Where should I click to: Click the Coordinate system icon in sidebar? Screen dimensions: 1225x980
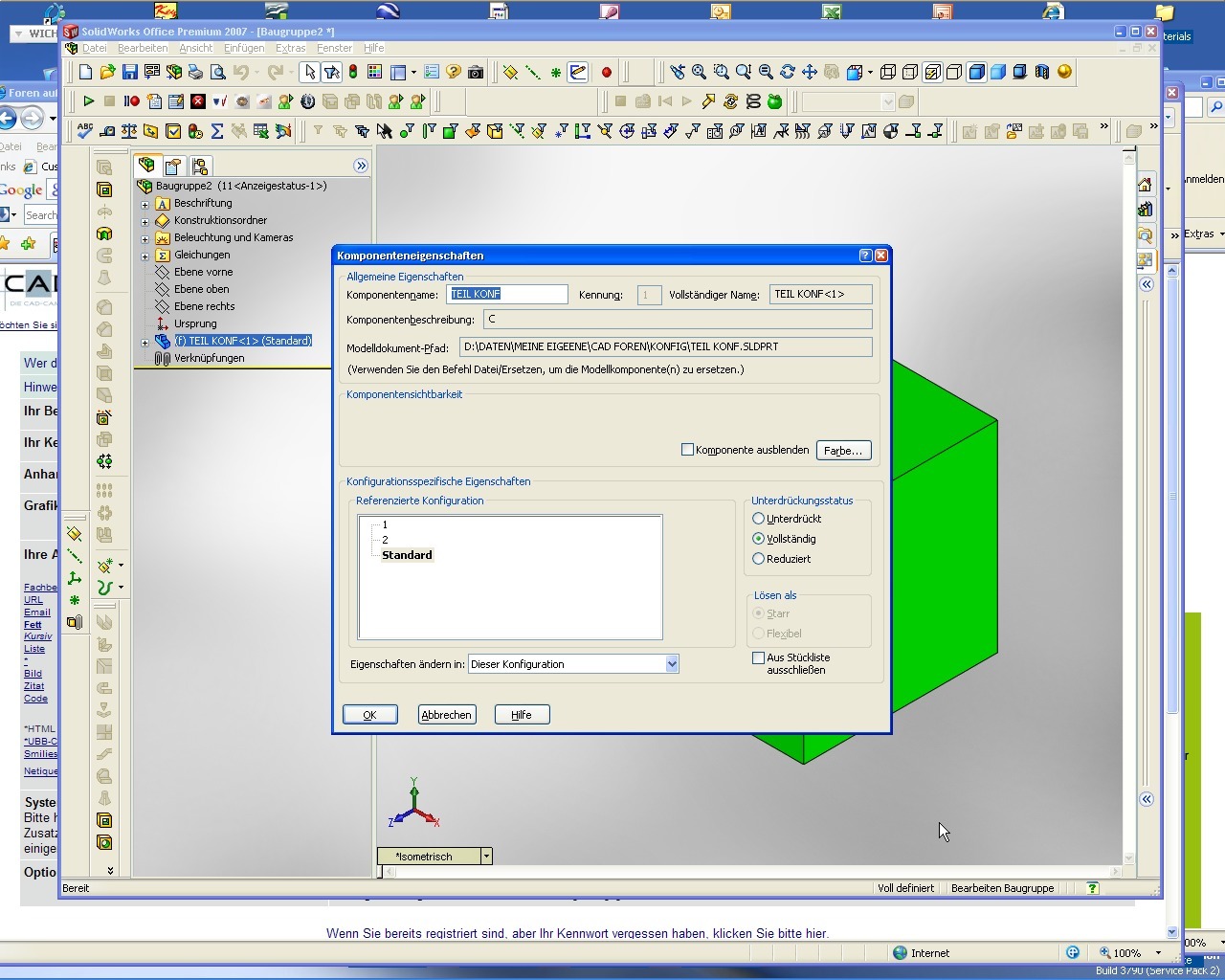[x=75, y=578]
